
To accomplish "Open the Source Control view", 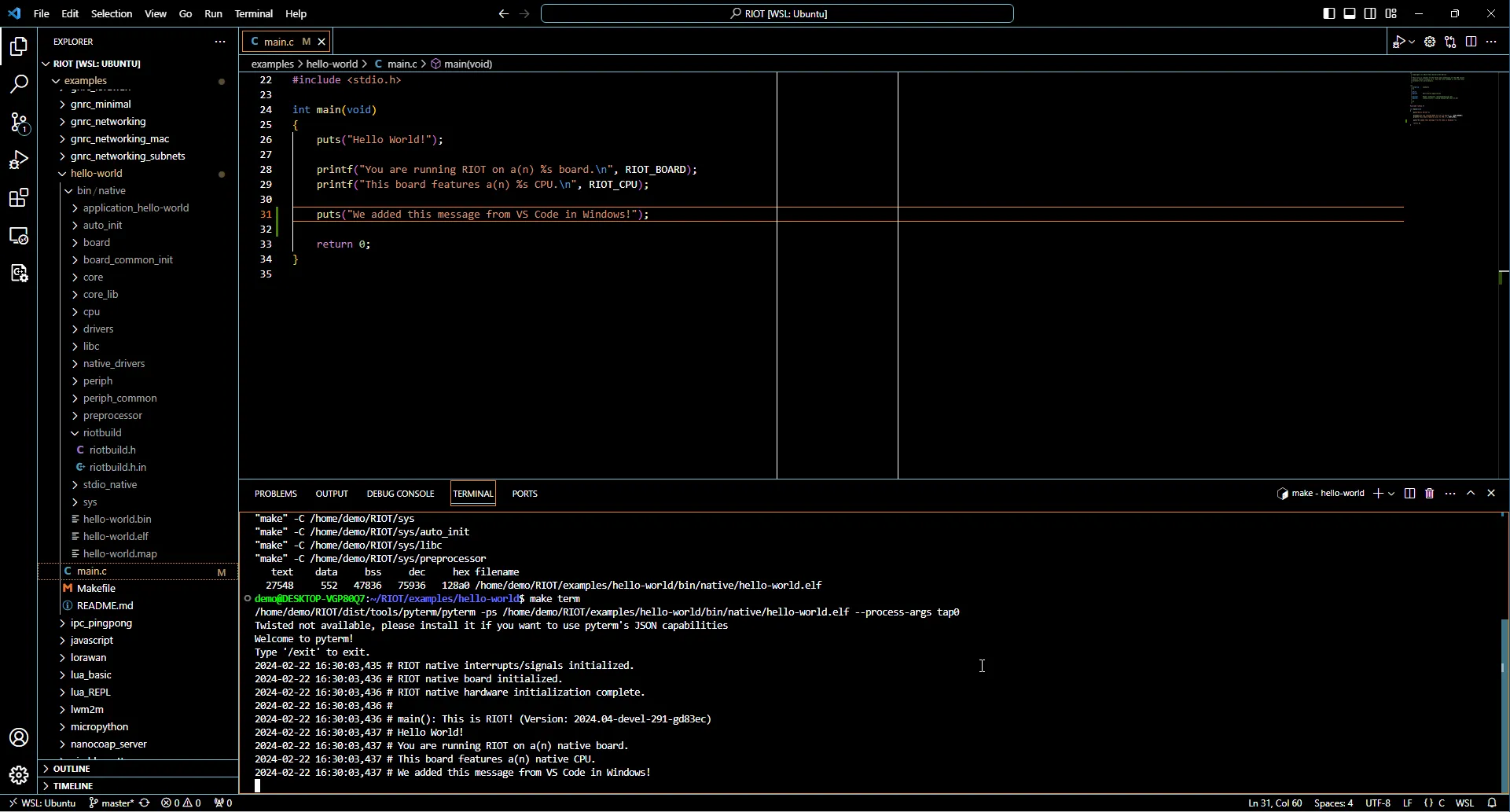I will [x=19, y=123].
